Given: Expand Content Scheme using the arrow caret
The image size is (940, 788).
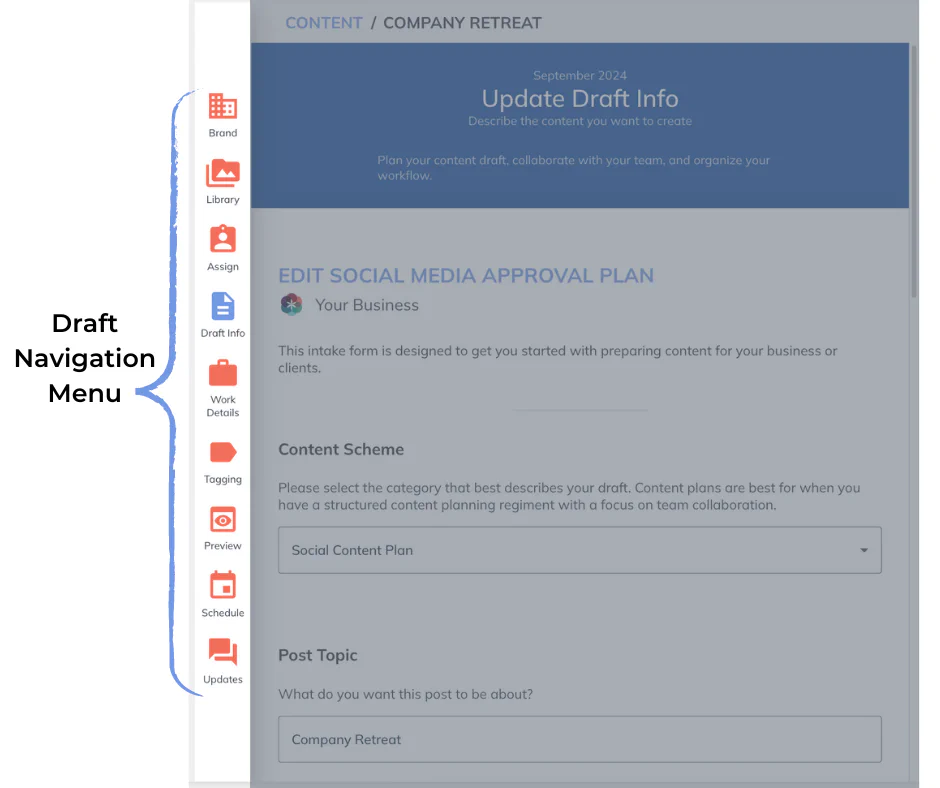Looking at the screenshot, I should 864,550.
